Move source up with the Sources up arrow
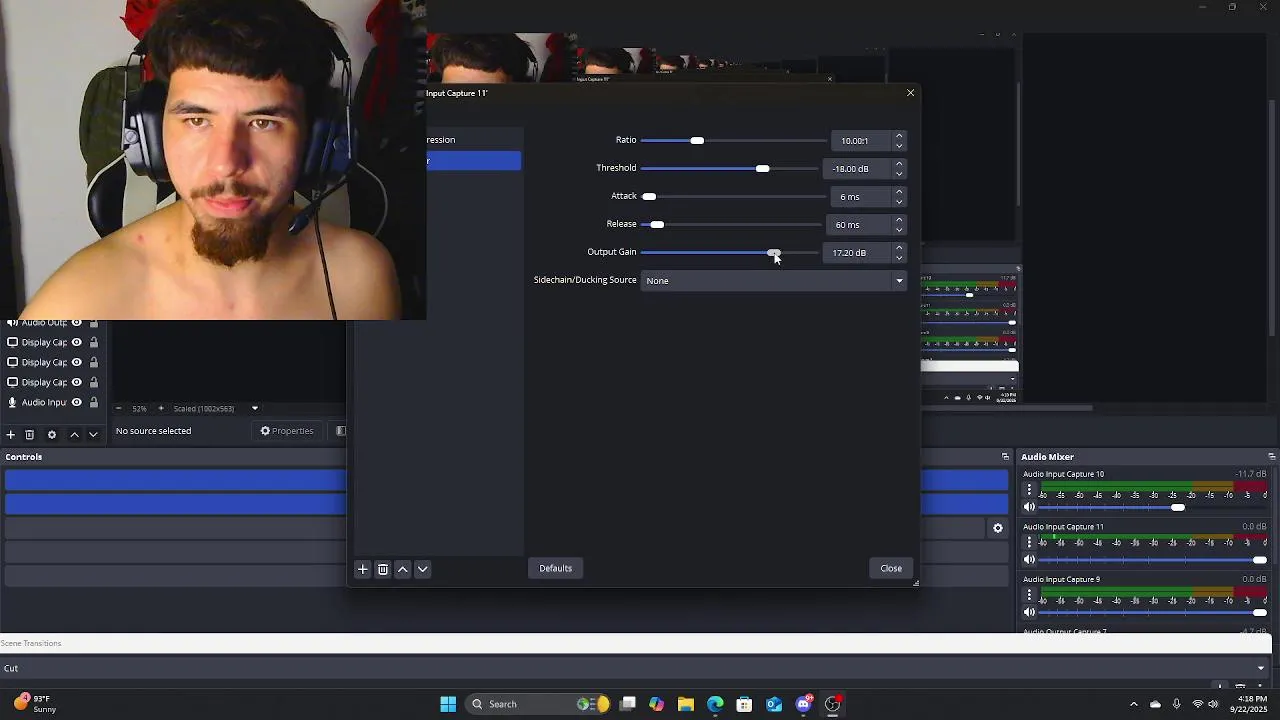Screen dimensions: 1280x720 click(74, 434)
